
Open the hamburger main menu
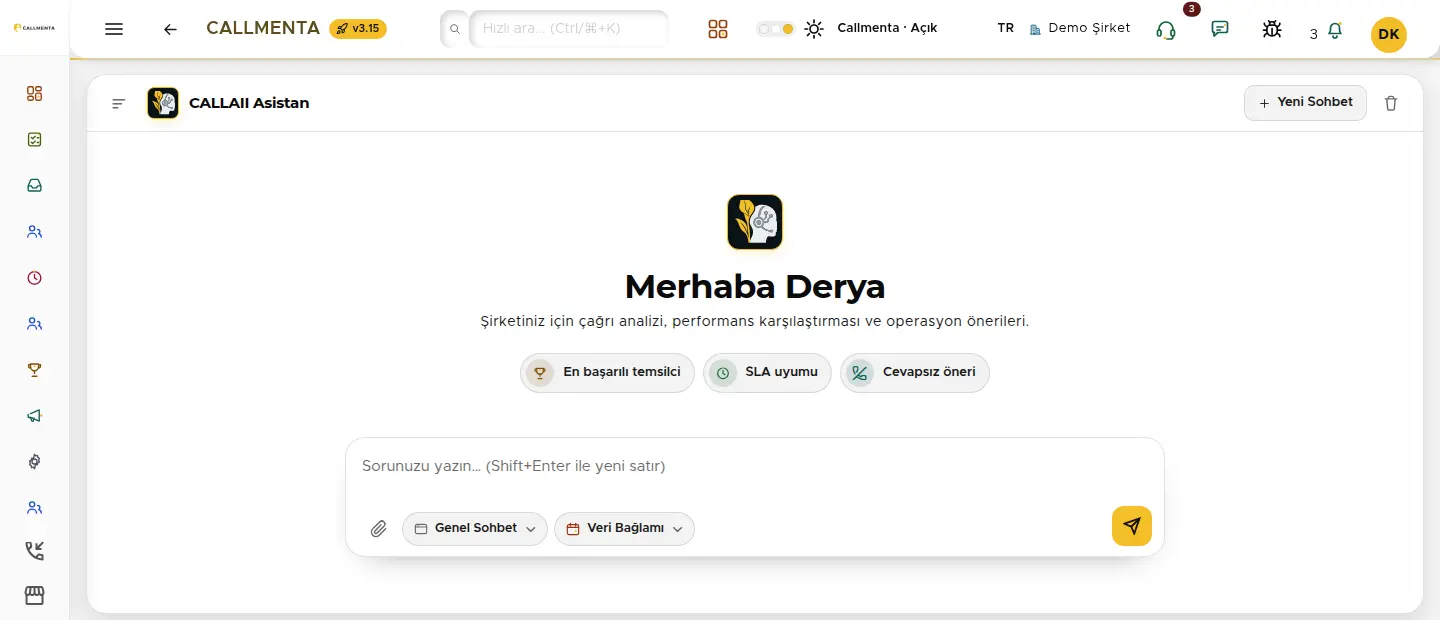[114, 29]
